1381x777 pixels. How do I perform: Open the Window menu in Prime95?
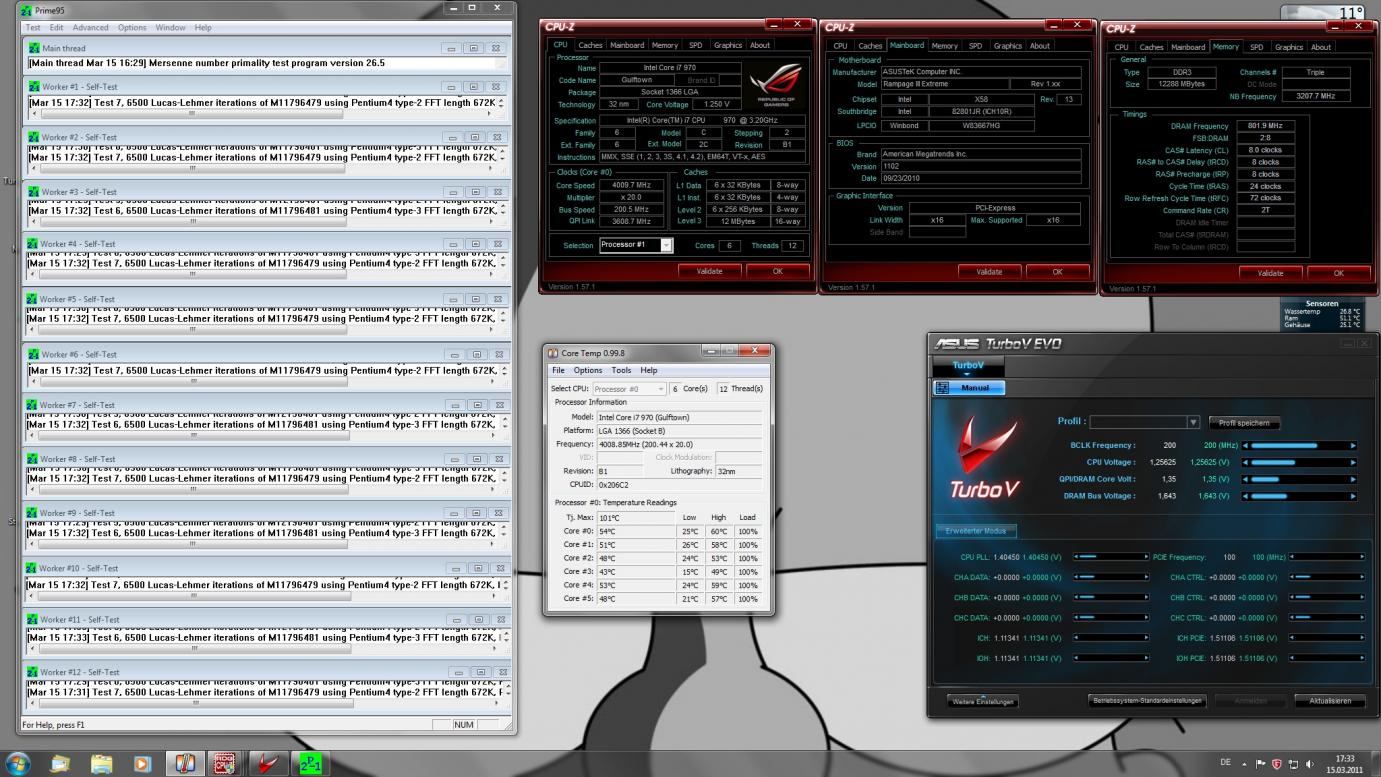pyautogui.click(x=170, y=28)
